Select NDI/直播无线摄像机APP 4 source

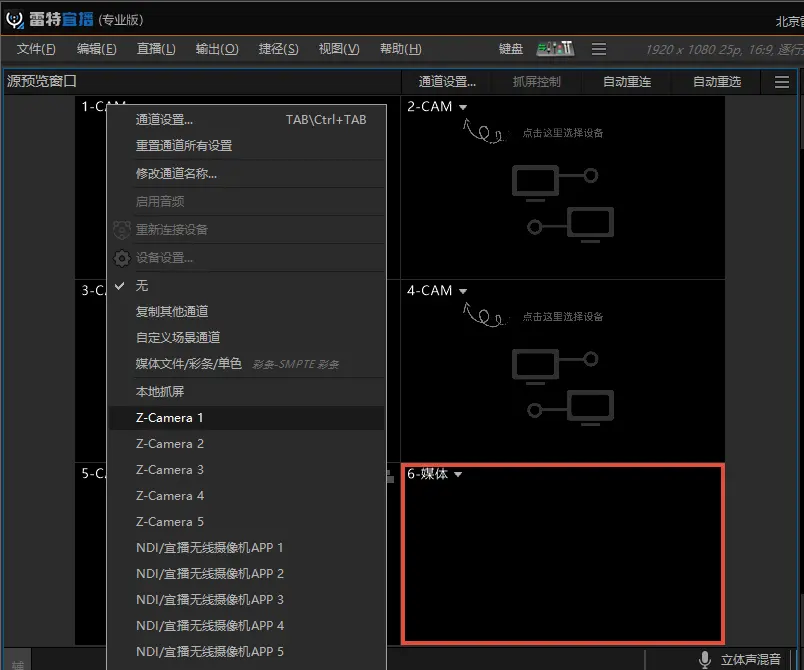point(247,625)
